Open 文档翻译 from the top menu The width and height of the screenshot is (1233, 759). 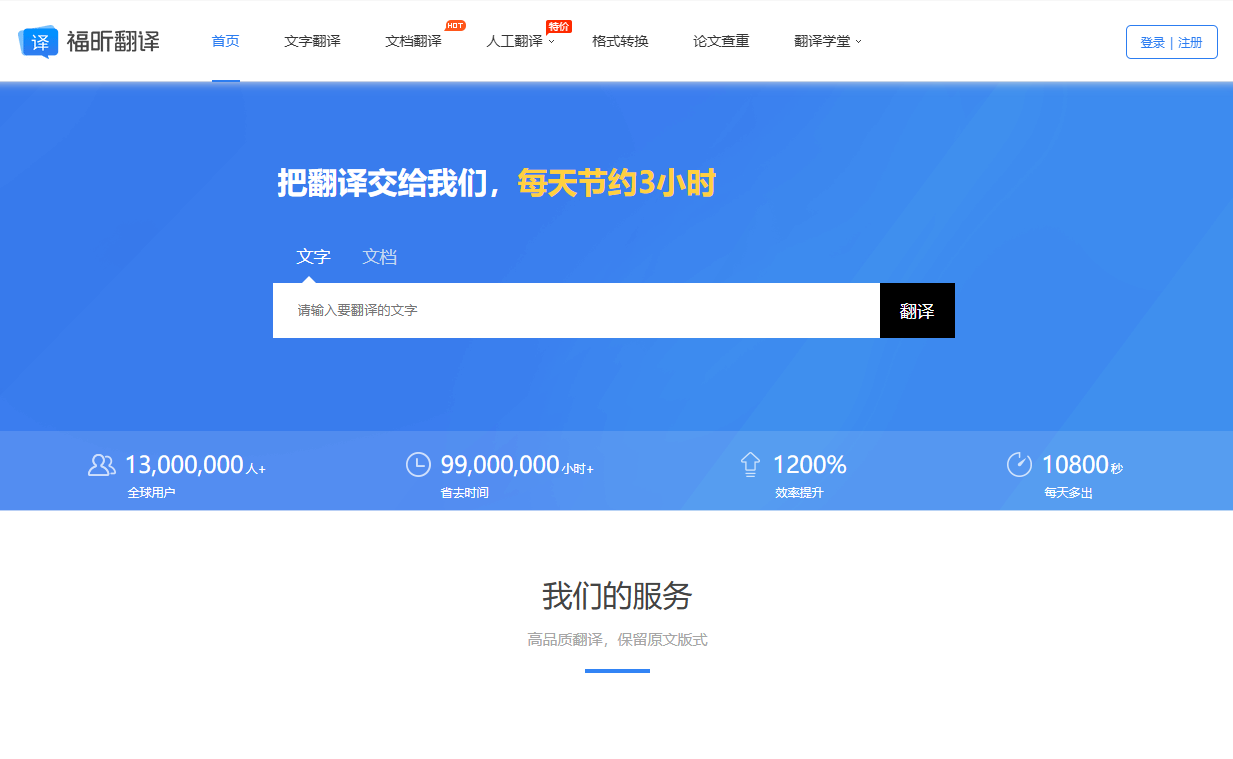413,41
